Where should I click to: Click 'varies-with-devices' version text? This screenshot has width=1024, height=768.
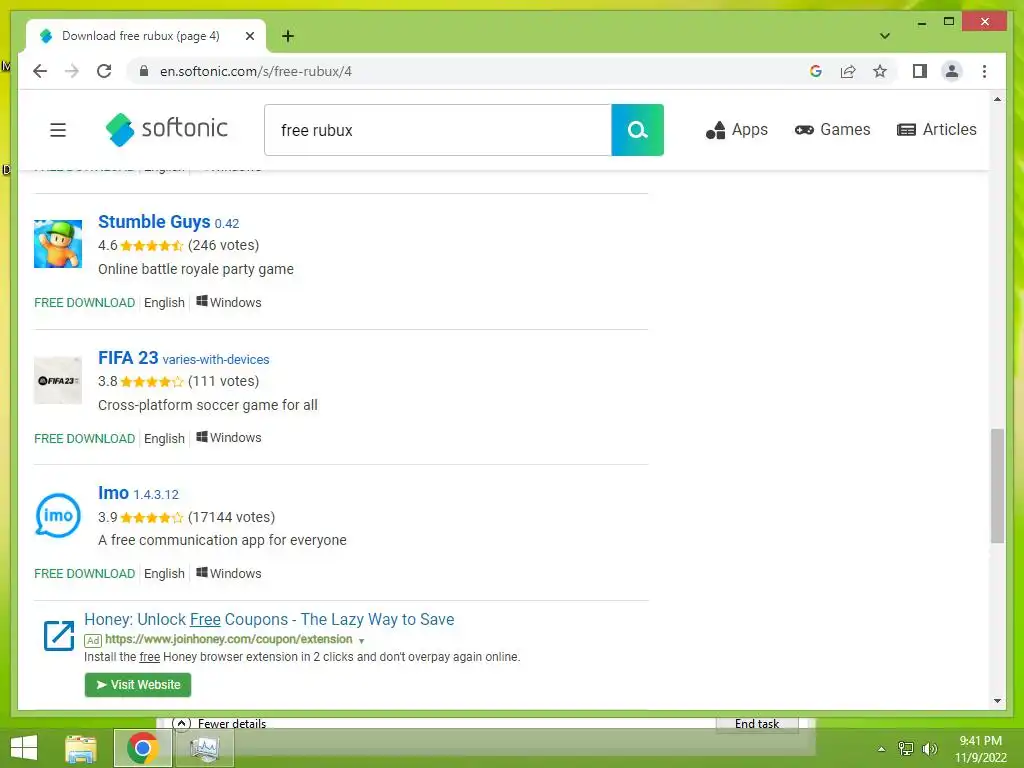(216, 359)
